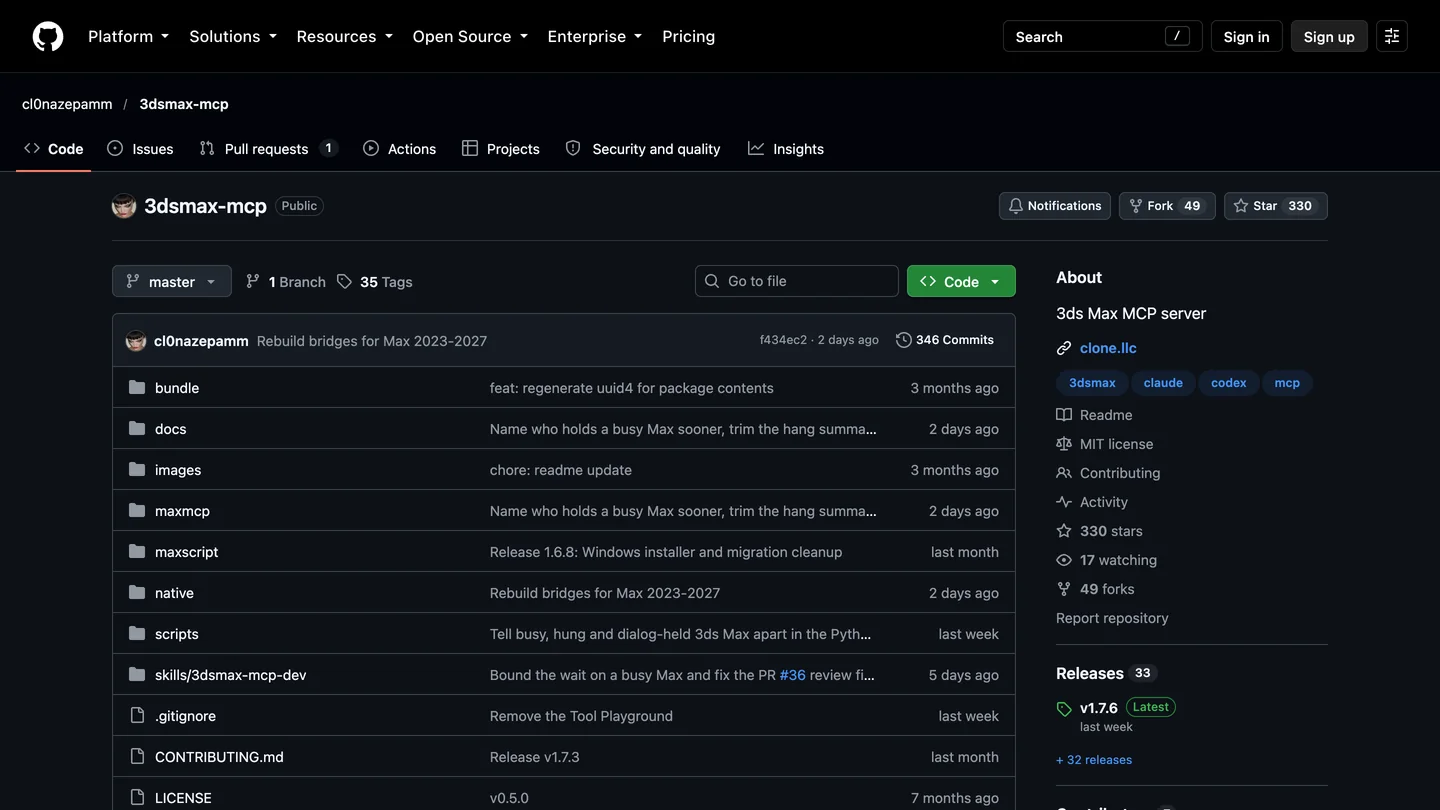Expand the Enterprise menu
1440x810 pixels.
point(595,36)
